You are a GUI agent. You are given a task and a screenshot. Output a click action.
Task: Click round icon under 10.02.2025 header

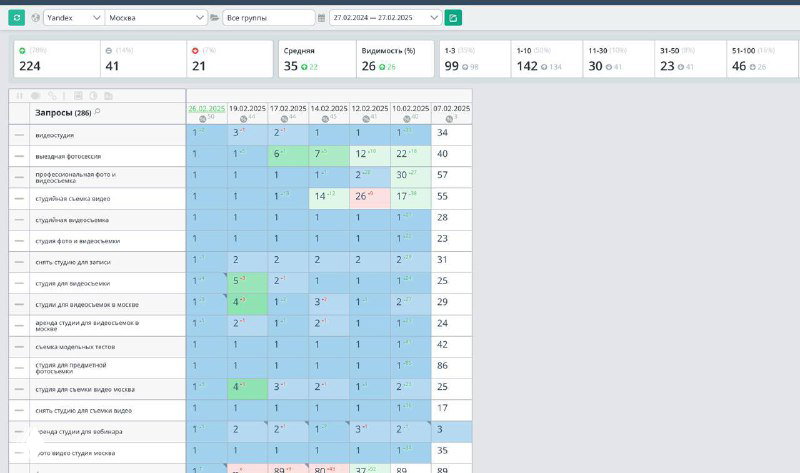(407, 119)
